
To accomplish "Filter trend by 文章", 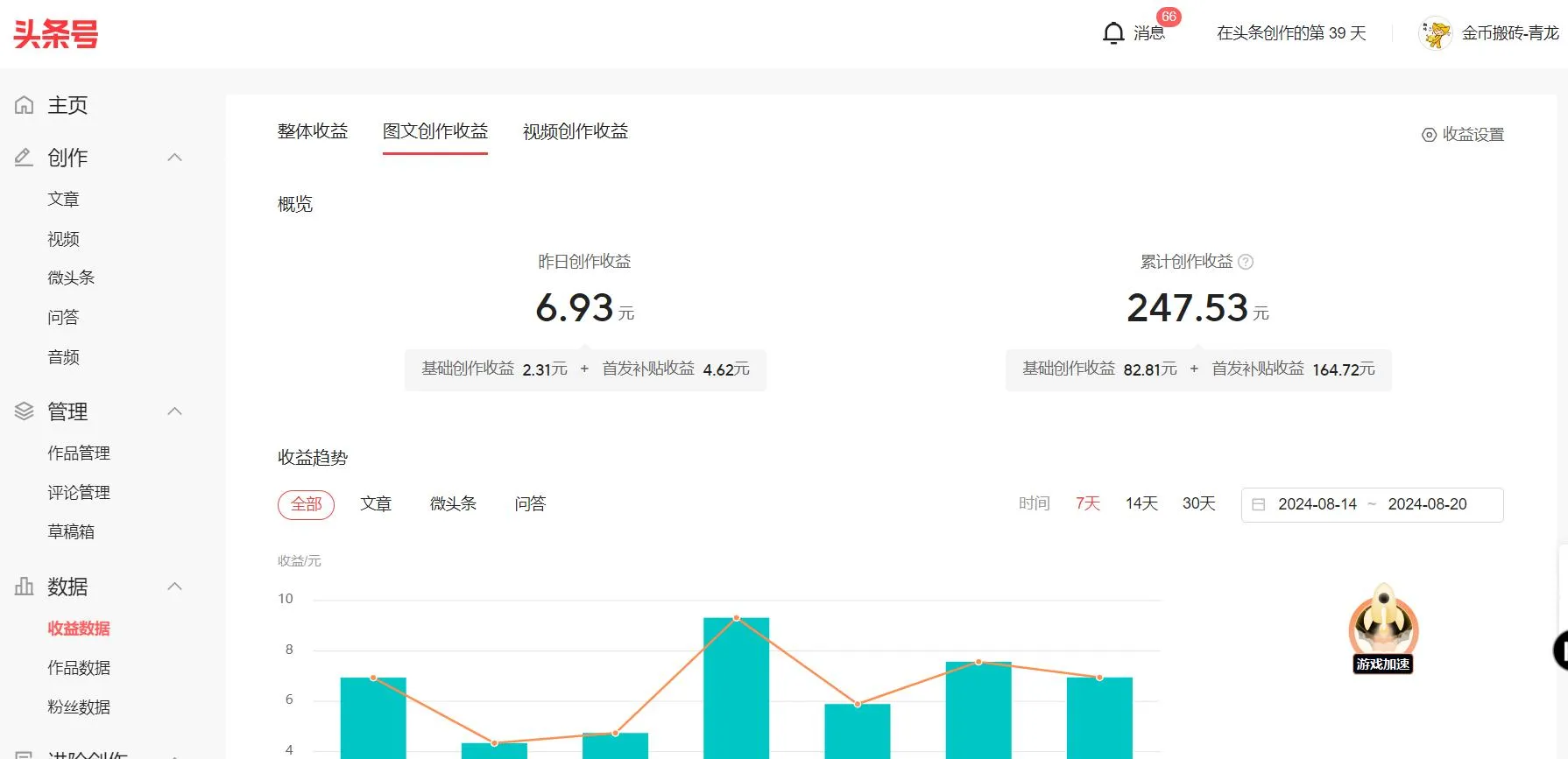I will 376,504.
